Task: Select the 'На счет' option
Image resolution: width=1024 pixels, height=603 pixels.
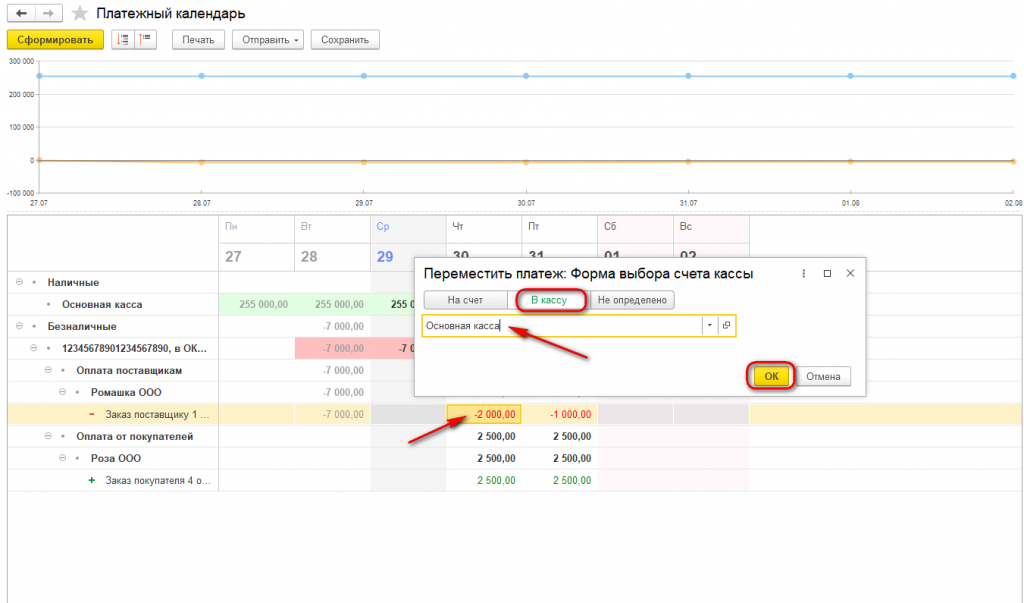Action: coord(465,300)
